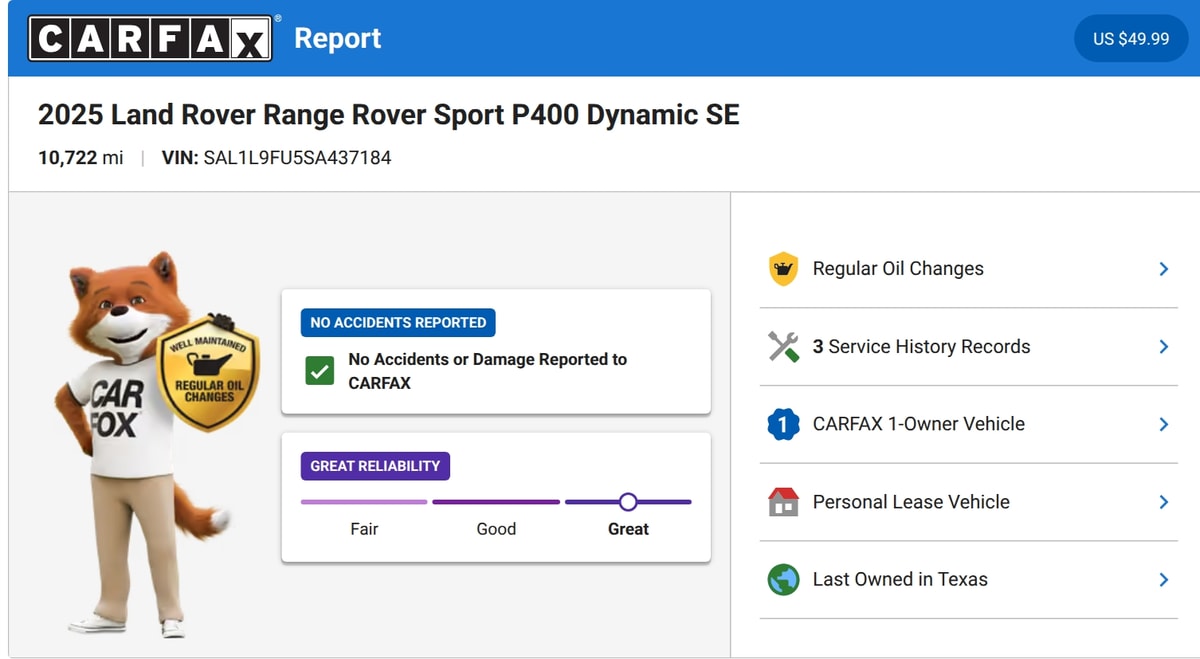Image resolution: width=1200 pixels, height=659 pixels.
Task: Click the reliability slider marker
Action: point(628,502)
